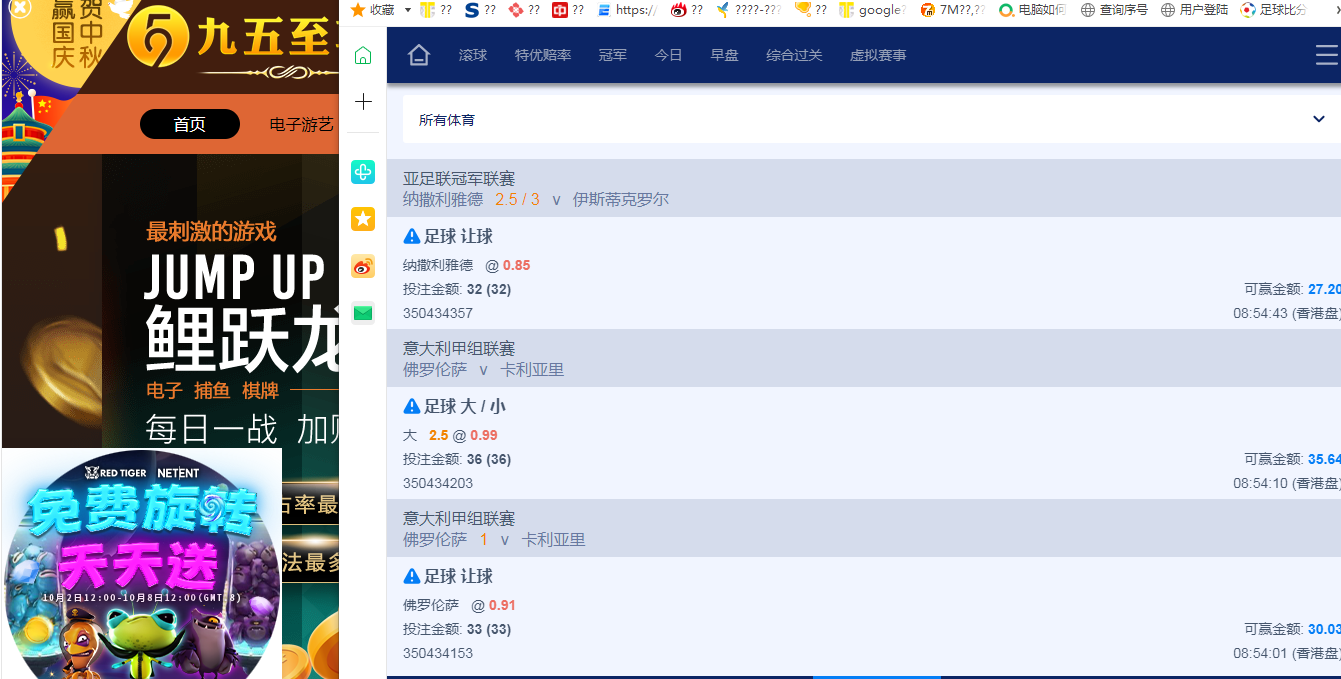Open the 收藏 dropdown arrow
Viewport: 1341px width, 679px height.
coord(408,10)
